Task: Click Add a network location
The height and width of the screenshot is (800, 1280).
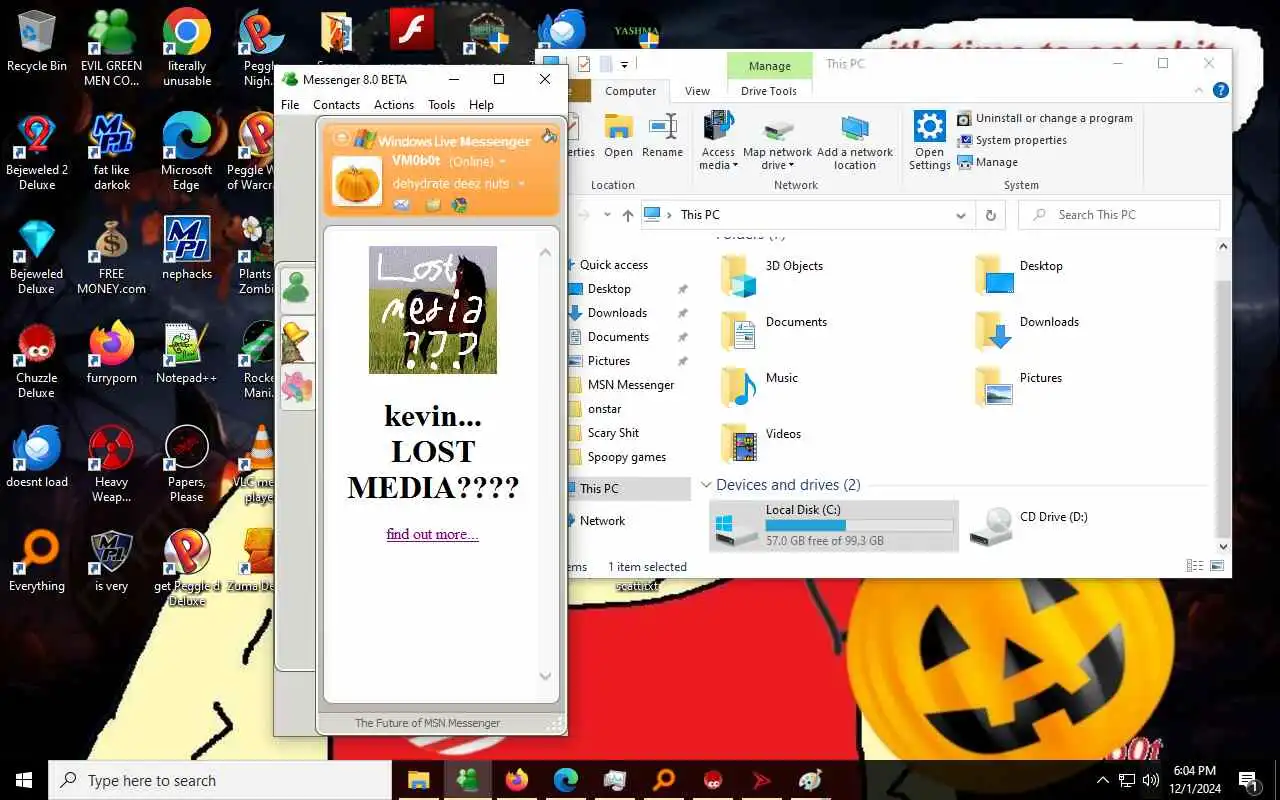Action: point(855,140)
